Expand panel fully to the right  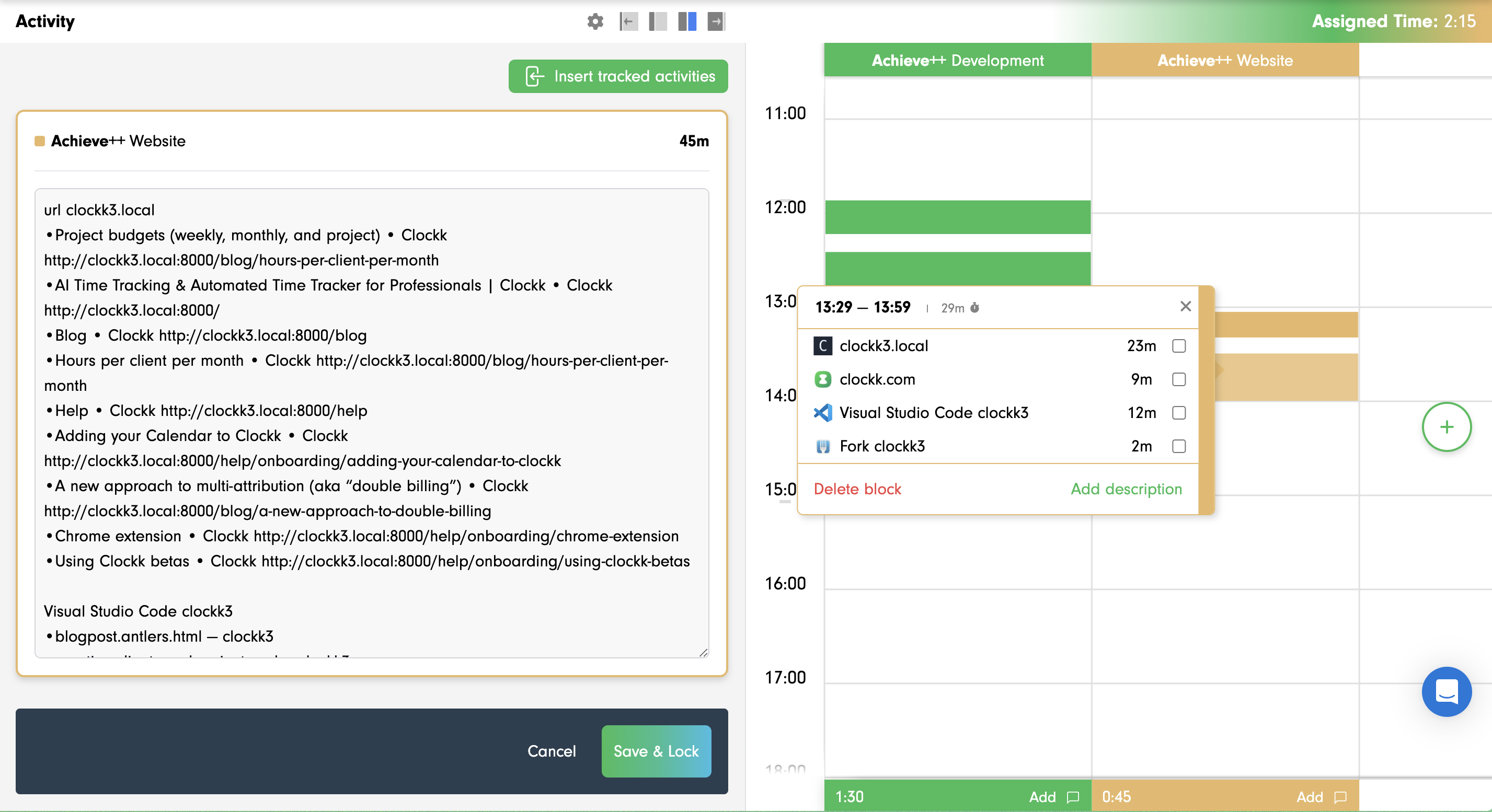pos(716,21)
